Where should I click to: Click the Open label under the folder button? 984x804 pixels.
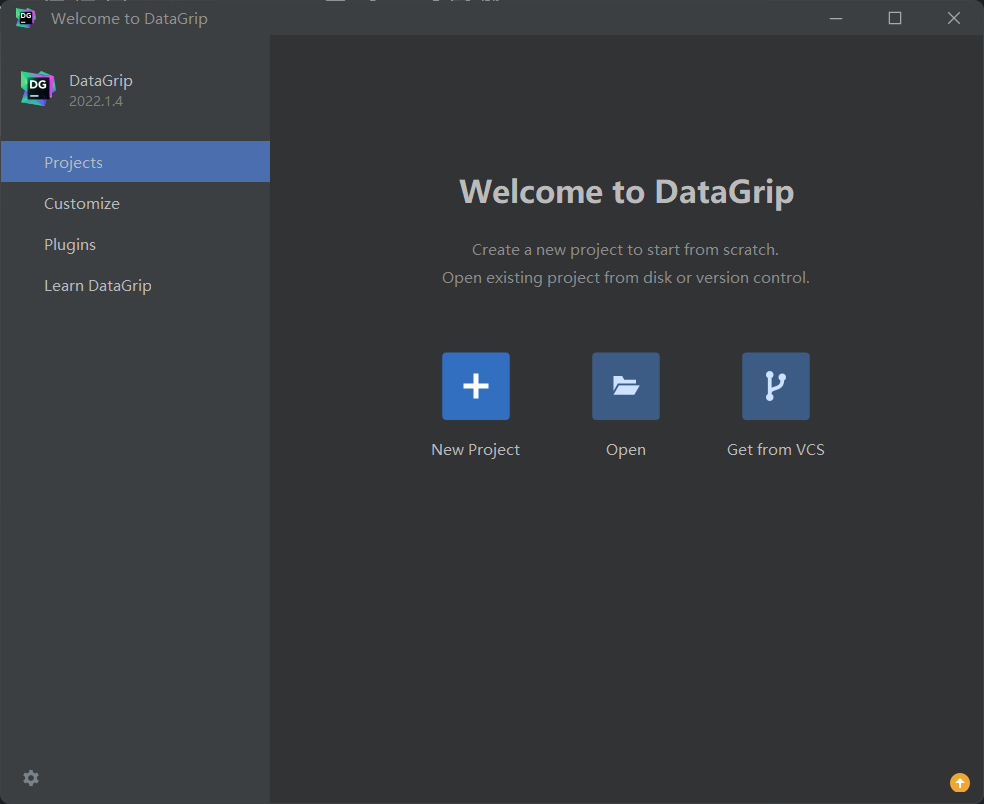(x=626, y=450)
